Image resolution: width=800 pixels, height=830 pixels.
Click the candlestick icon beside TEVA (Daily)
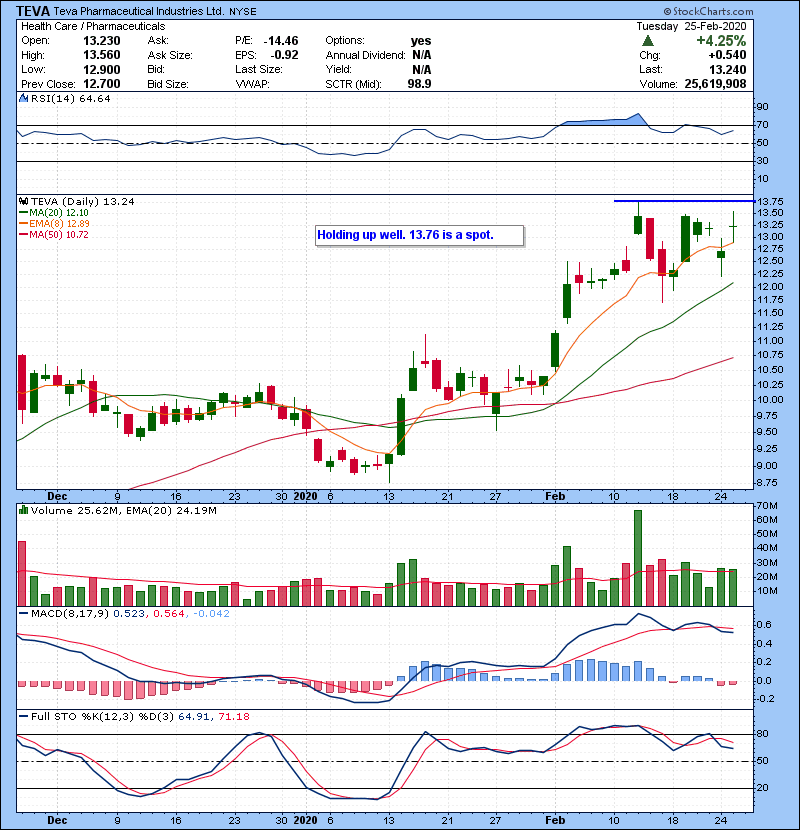(x=23, y=202)
